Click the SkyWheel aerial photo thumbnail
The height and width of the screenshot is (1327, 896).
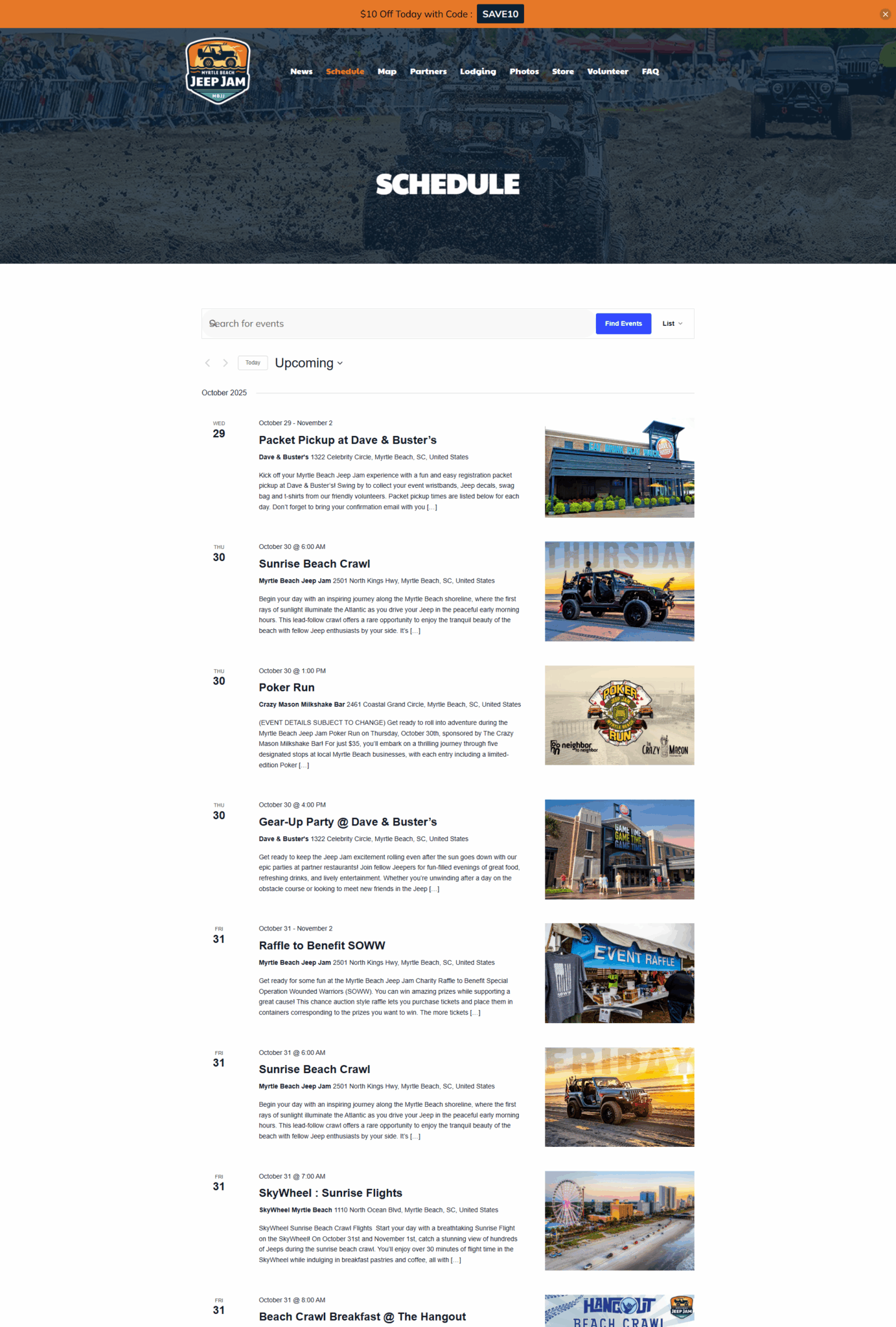click(619, 1220)
